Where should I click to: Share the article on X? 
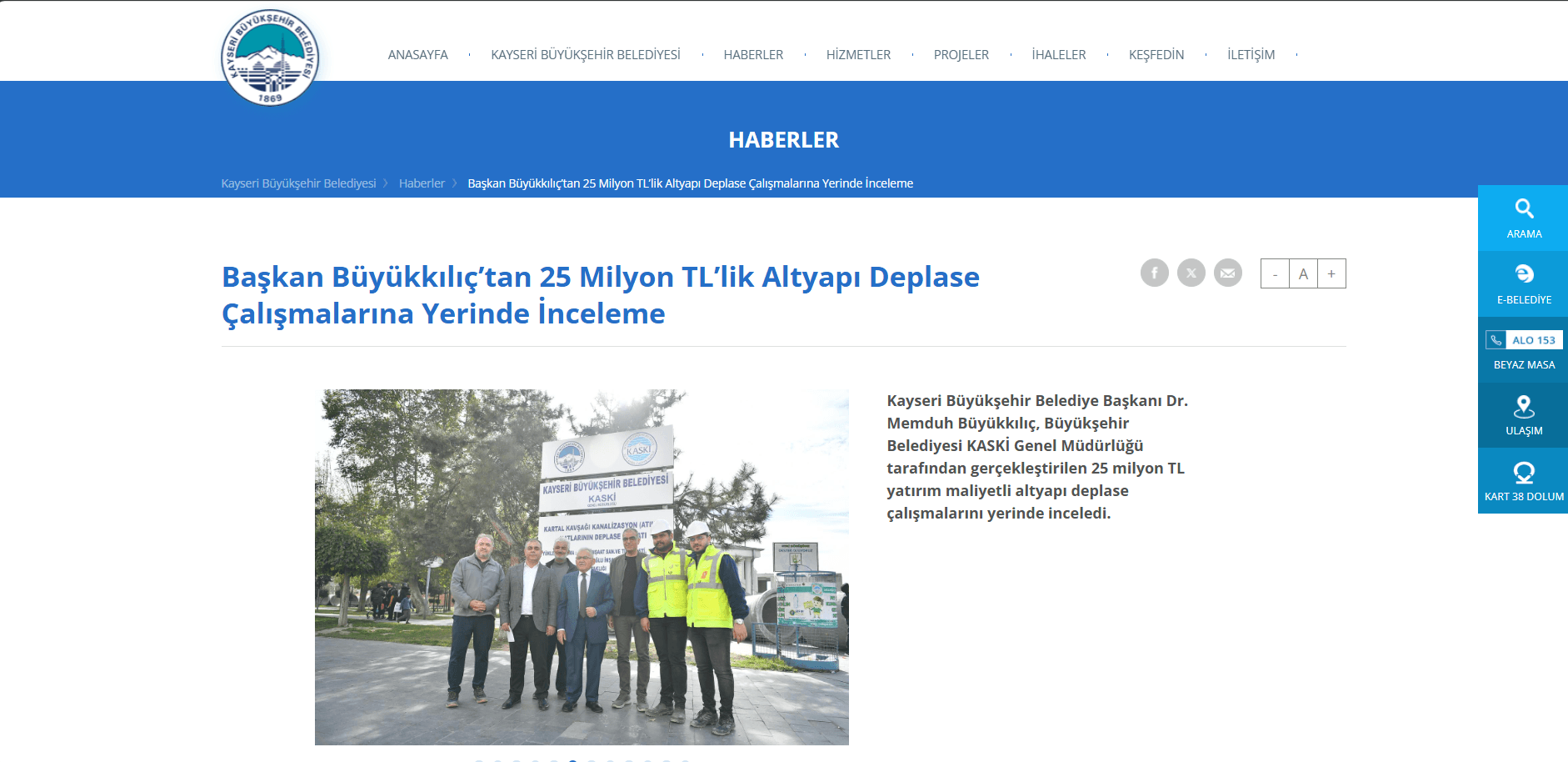[x=1191, y=273]
